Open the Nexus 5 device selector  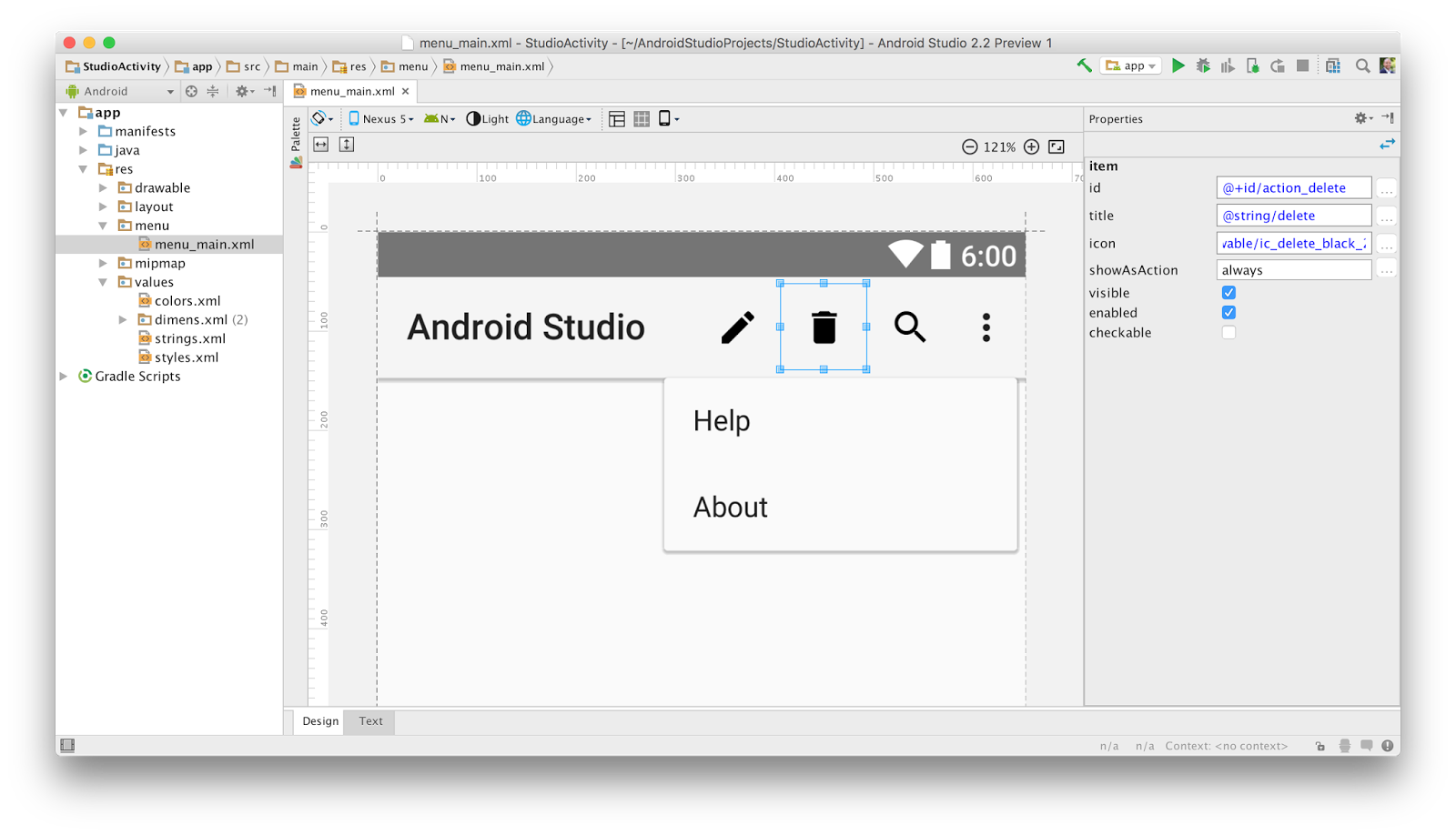380,118
